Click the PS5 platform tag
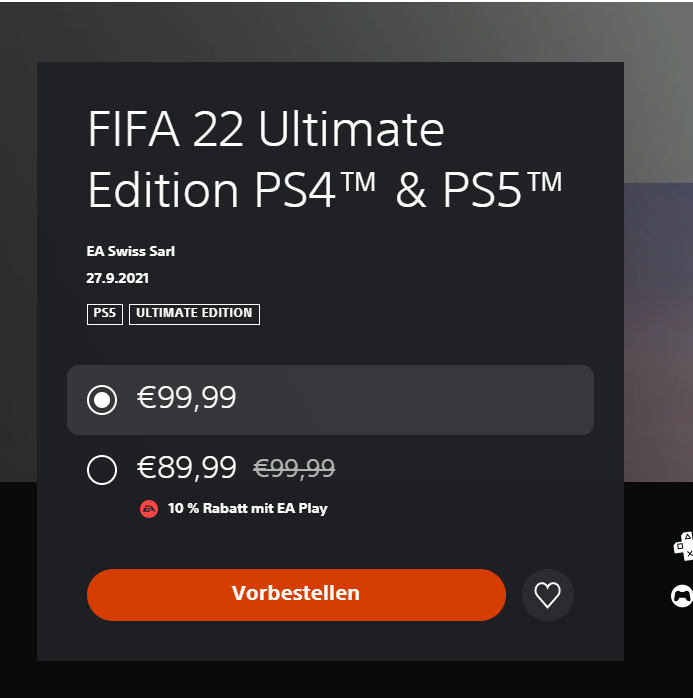 (105, 314)
